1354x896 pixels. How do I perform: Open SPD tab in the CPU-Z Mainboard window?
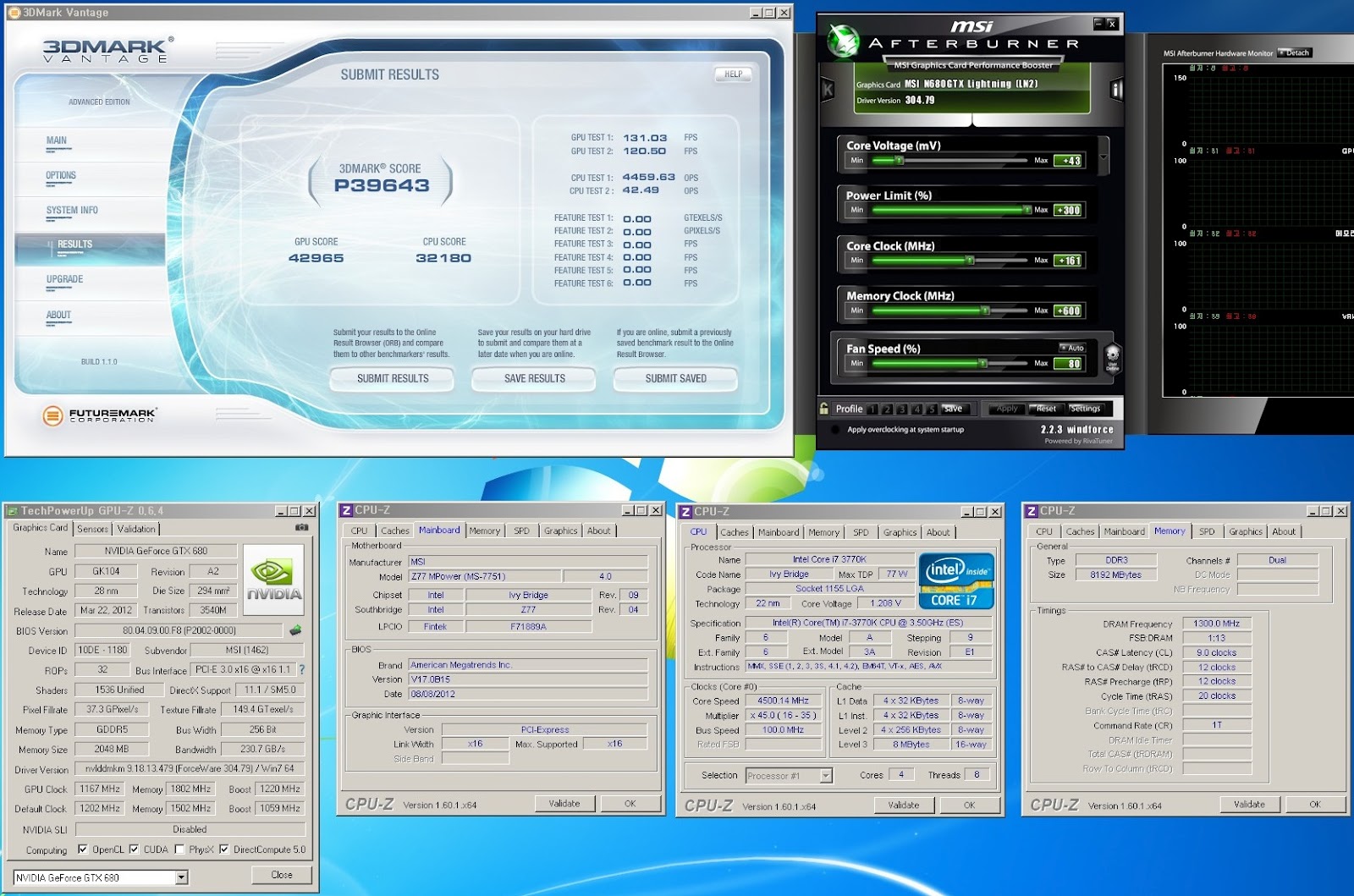tap(522, 531)
